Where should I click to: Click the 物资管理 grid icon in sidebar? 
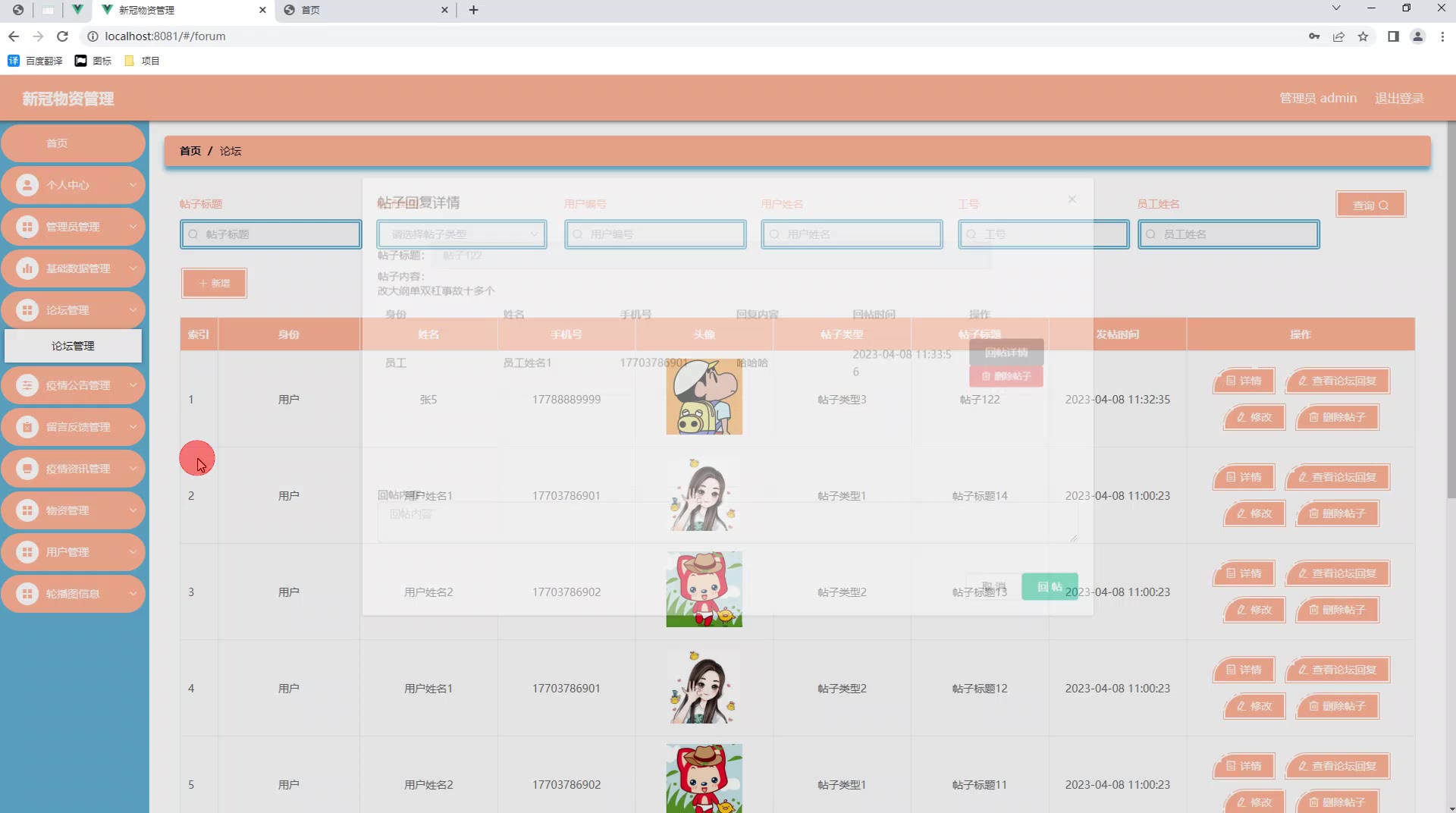(27, 510)
